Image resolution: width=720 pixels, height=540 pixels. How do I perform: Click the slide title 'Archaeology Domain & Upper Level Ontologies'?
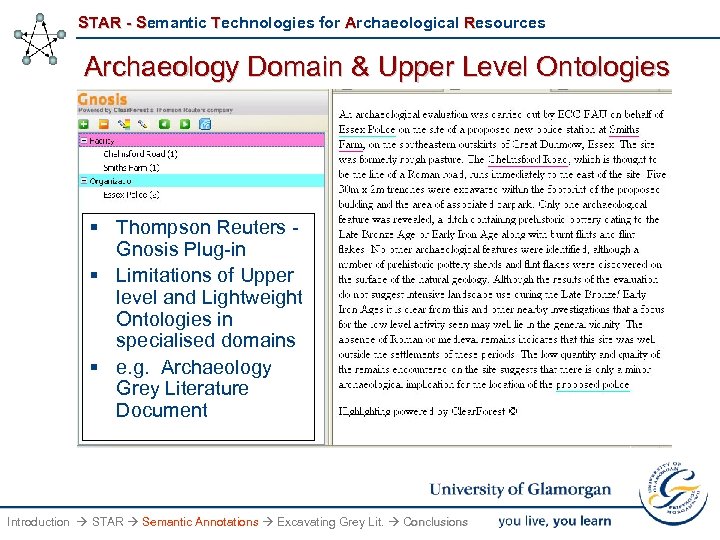click(x=377, y=67)
